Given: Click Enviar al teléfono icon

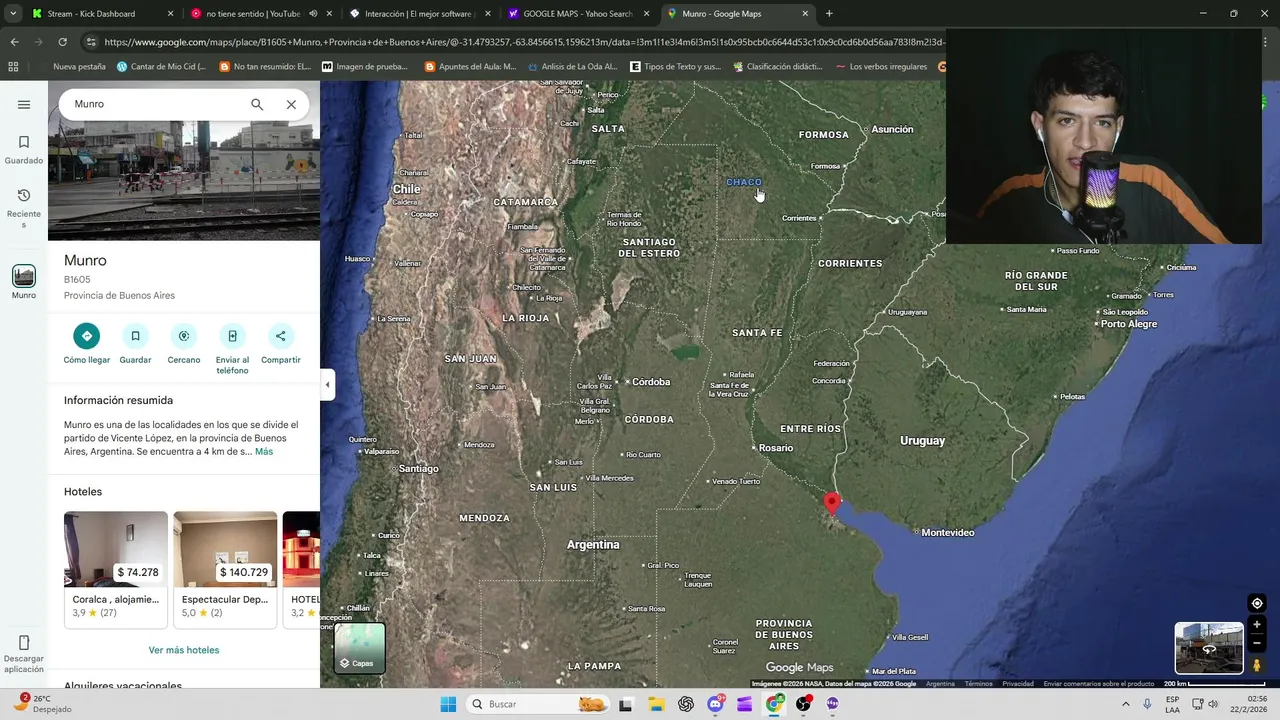Looking at the screenshot, I should point(232,336).
